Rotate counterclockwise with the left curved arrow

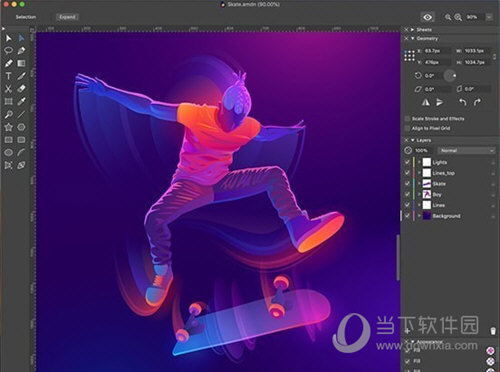tap(462, 102)
